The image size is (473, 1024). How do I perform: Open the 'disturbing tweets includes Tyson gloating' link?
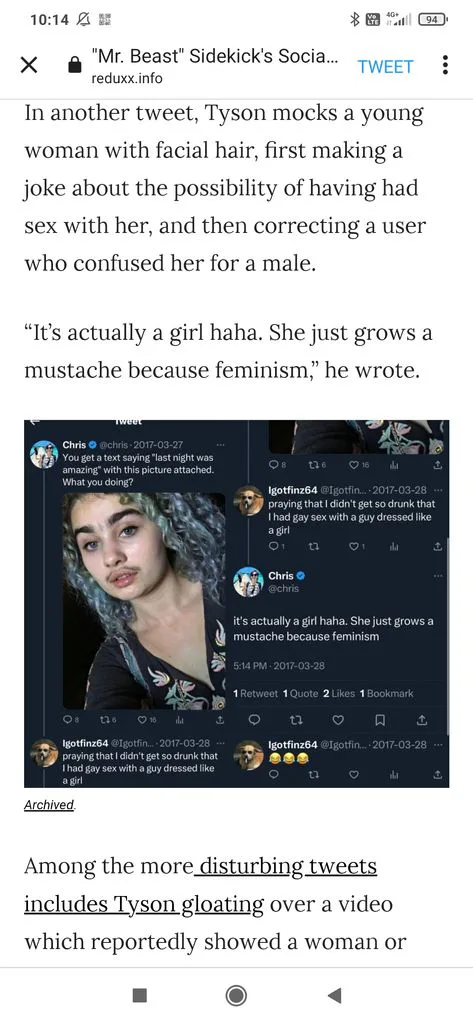click(200, 886)
